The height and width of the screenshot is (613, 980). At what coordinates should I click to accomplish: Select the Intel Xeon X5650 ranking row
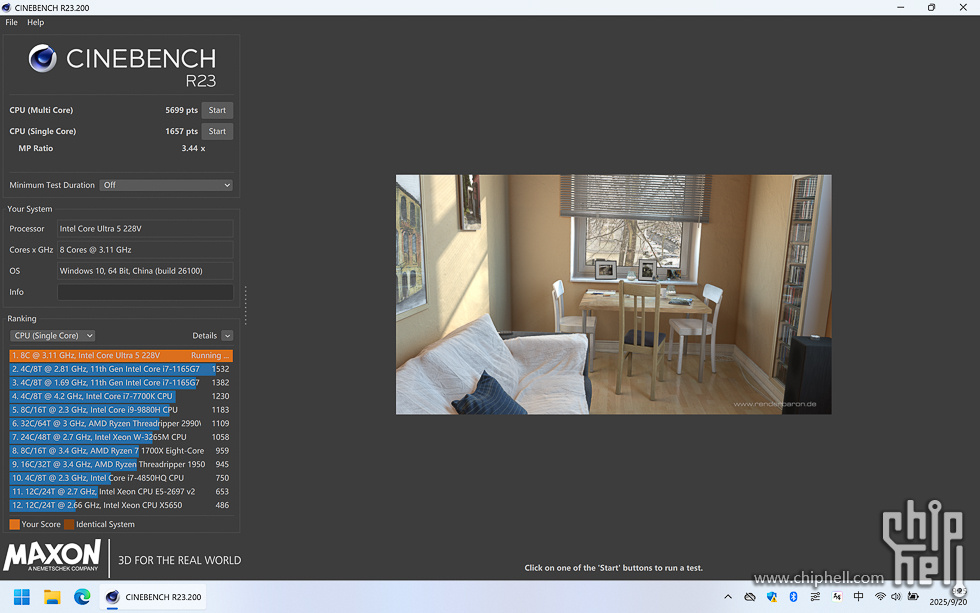121,506
